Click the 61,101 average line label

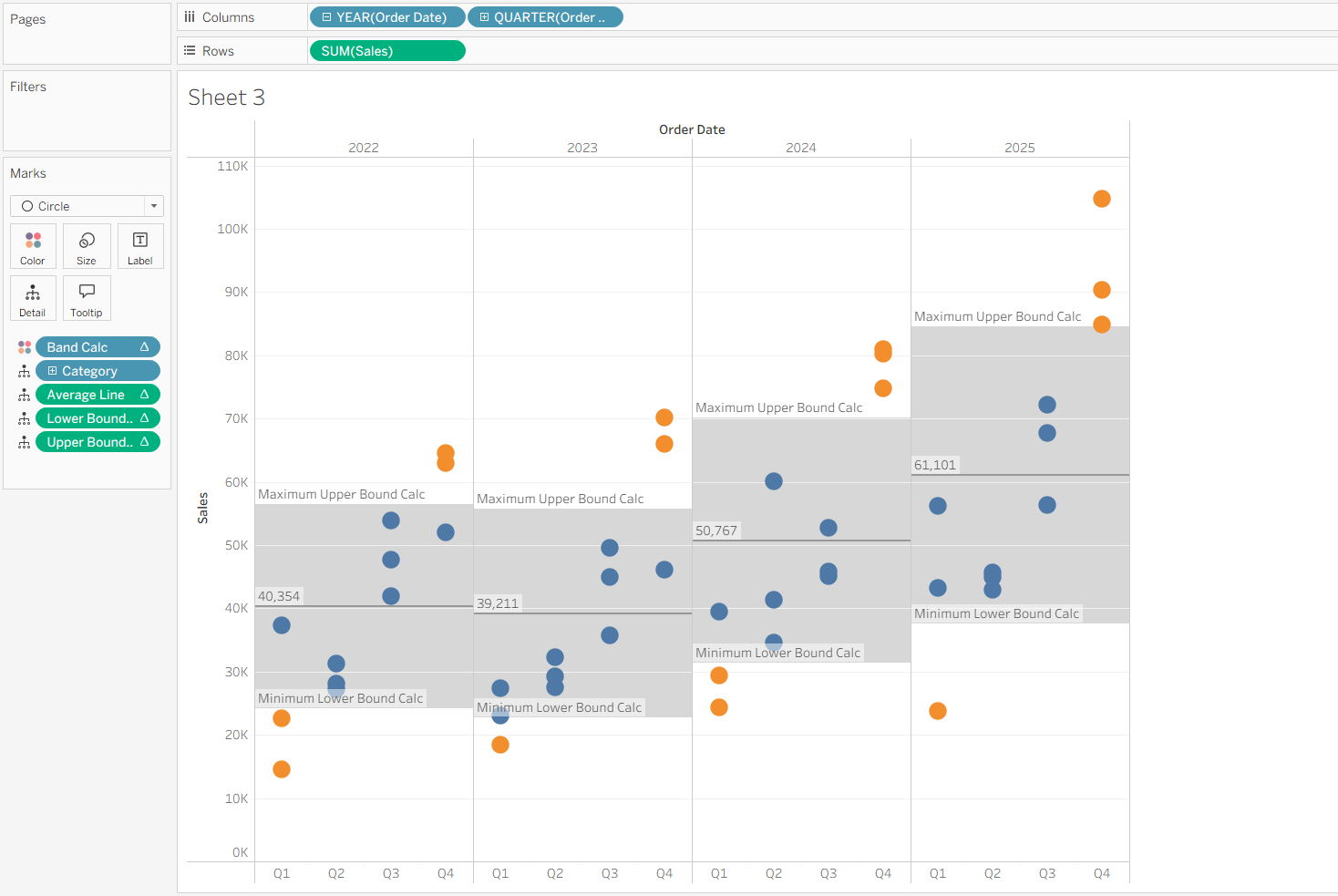935,465
